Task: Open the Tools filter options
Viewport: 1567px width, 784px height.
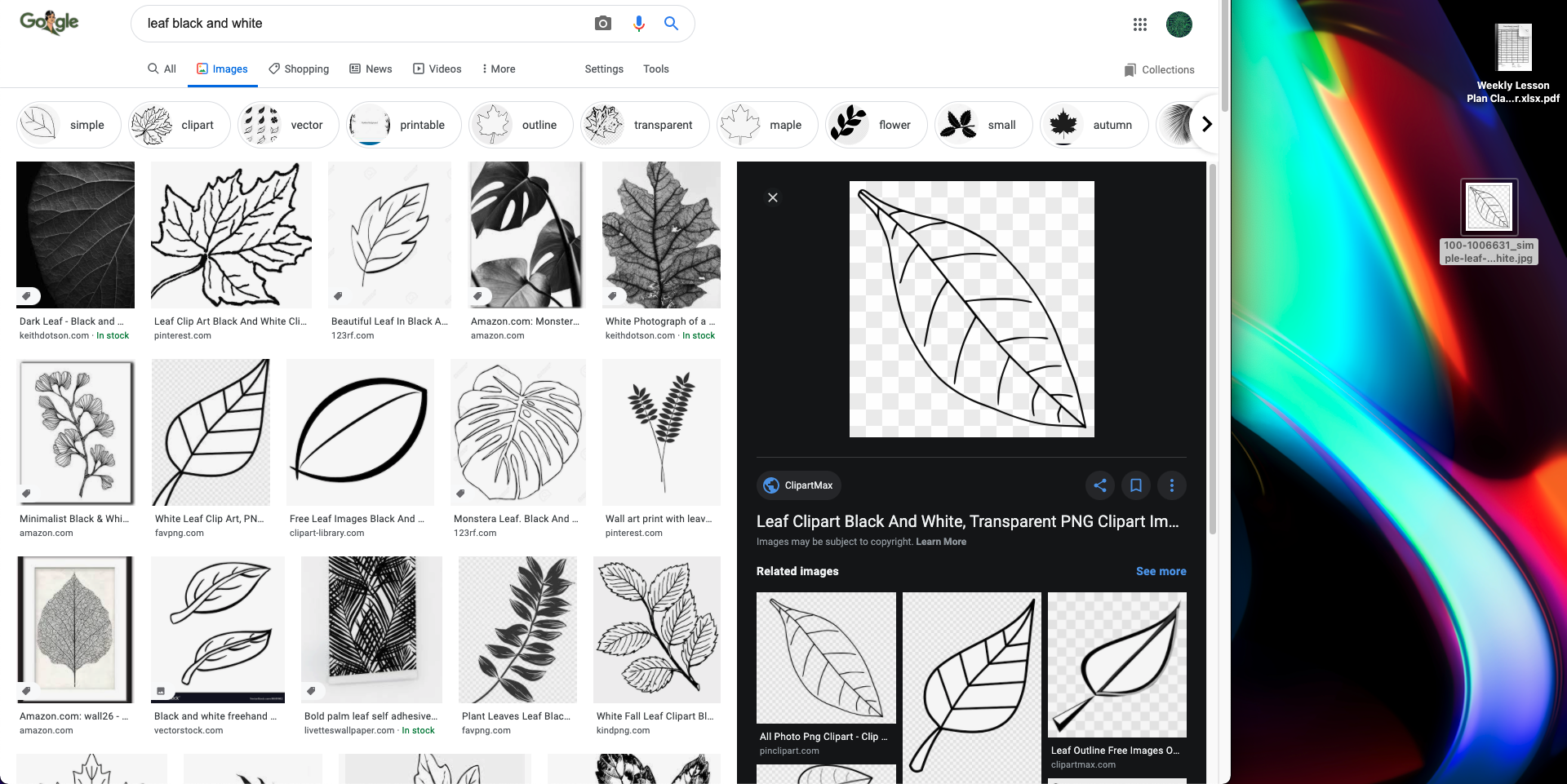Action: pyautogui.click(x=656, y=69)
